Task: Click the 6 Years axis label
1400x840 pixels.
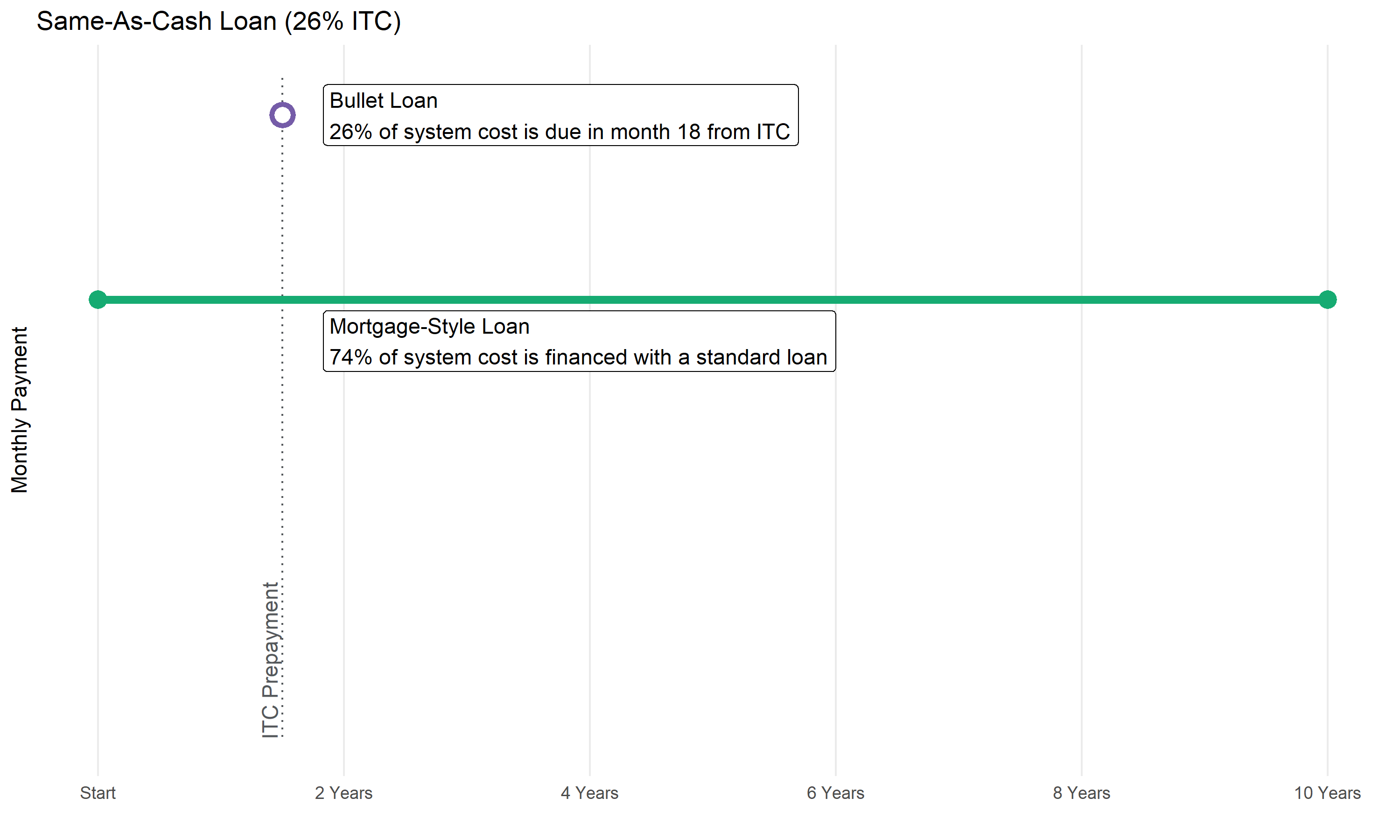Action: pos(835,793)
